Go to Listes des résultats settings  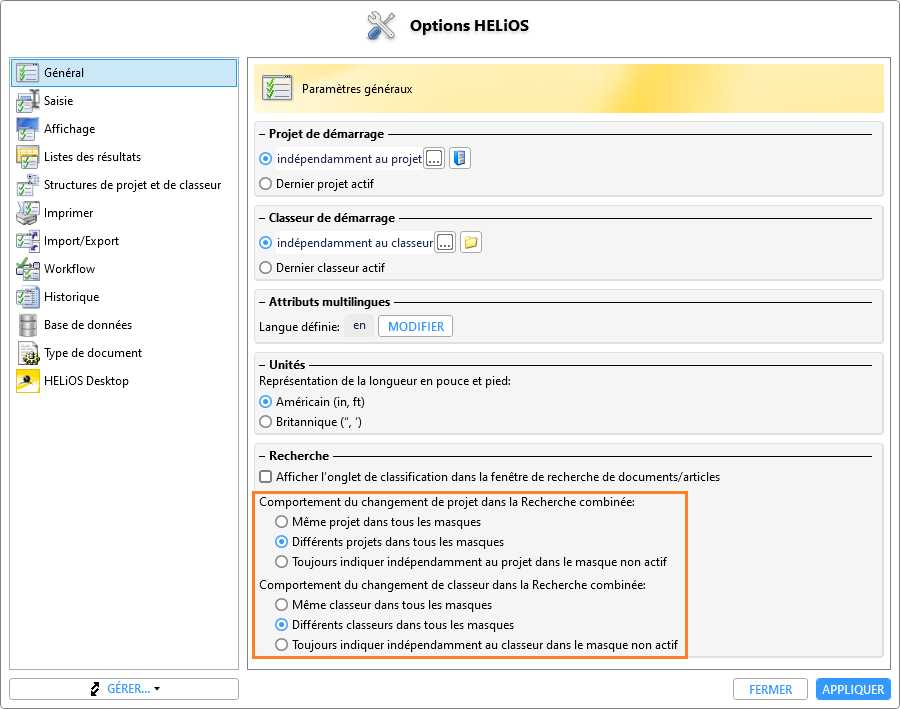124,157
